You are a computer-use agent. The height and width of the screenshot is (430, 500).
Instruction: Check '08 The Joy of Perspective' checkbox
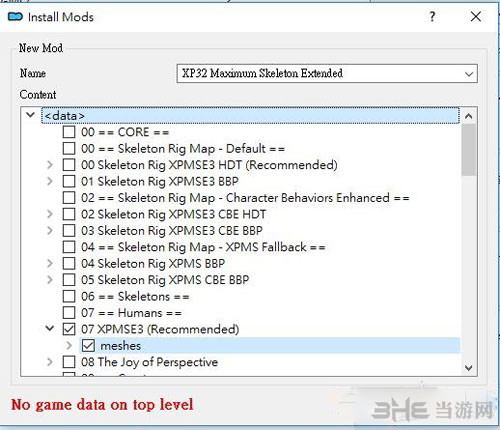click(x=69, y=362)
